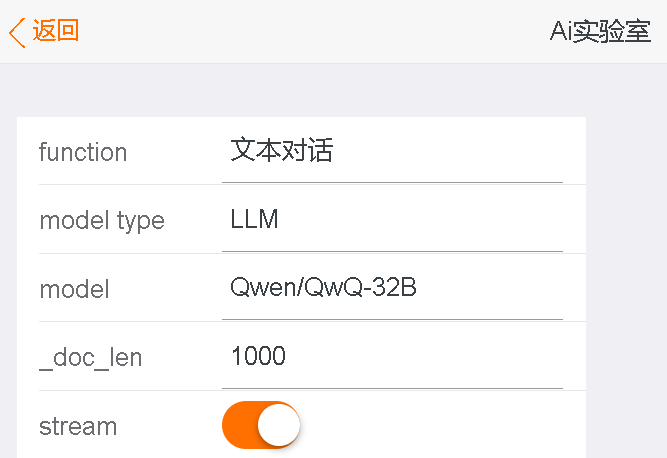
Task: Click the "stream" row label
Action: pyautogui.click(x=78, y=426)
